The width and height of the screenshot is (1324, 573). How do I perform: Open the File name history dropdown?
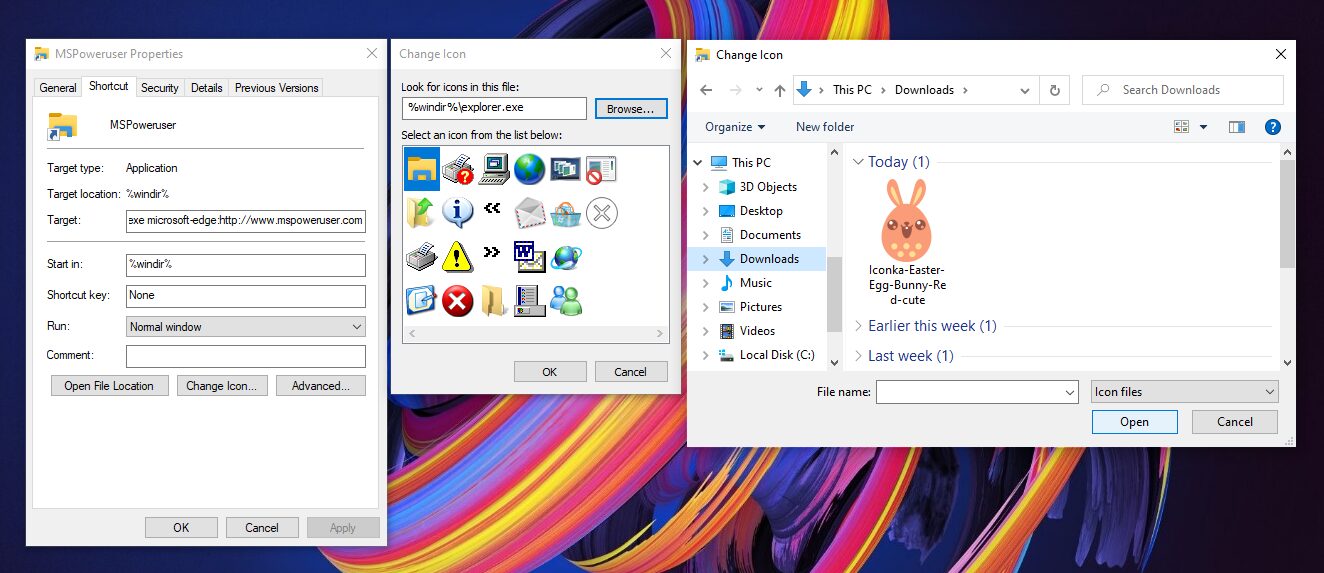click(1070, 392)
